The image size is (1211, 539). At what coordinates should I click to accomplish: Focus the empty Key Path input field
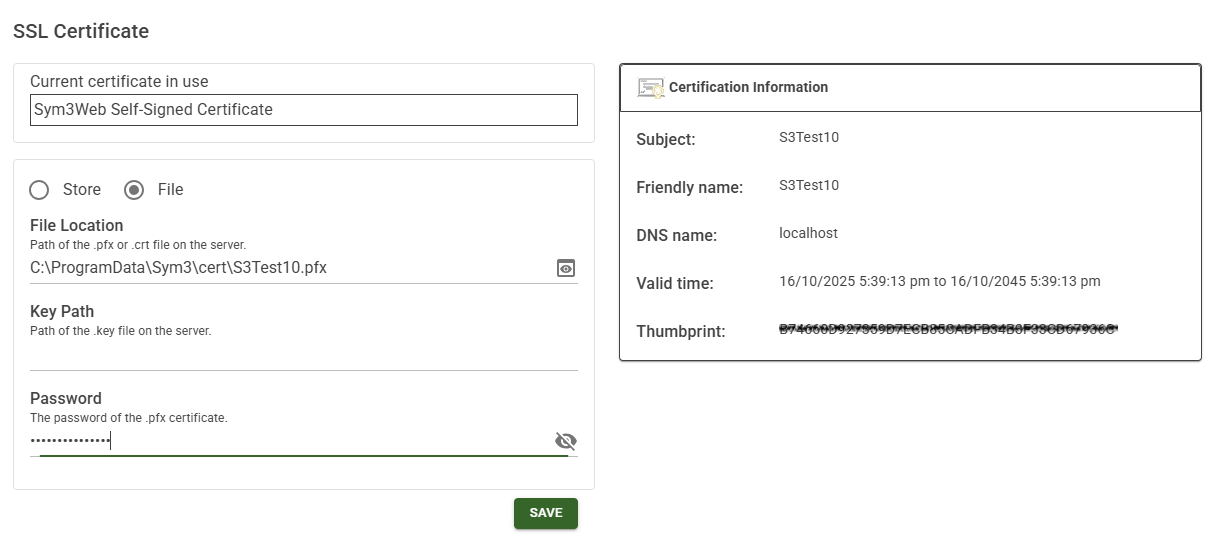pyautogui.click(x=303, y=355)
